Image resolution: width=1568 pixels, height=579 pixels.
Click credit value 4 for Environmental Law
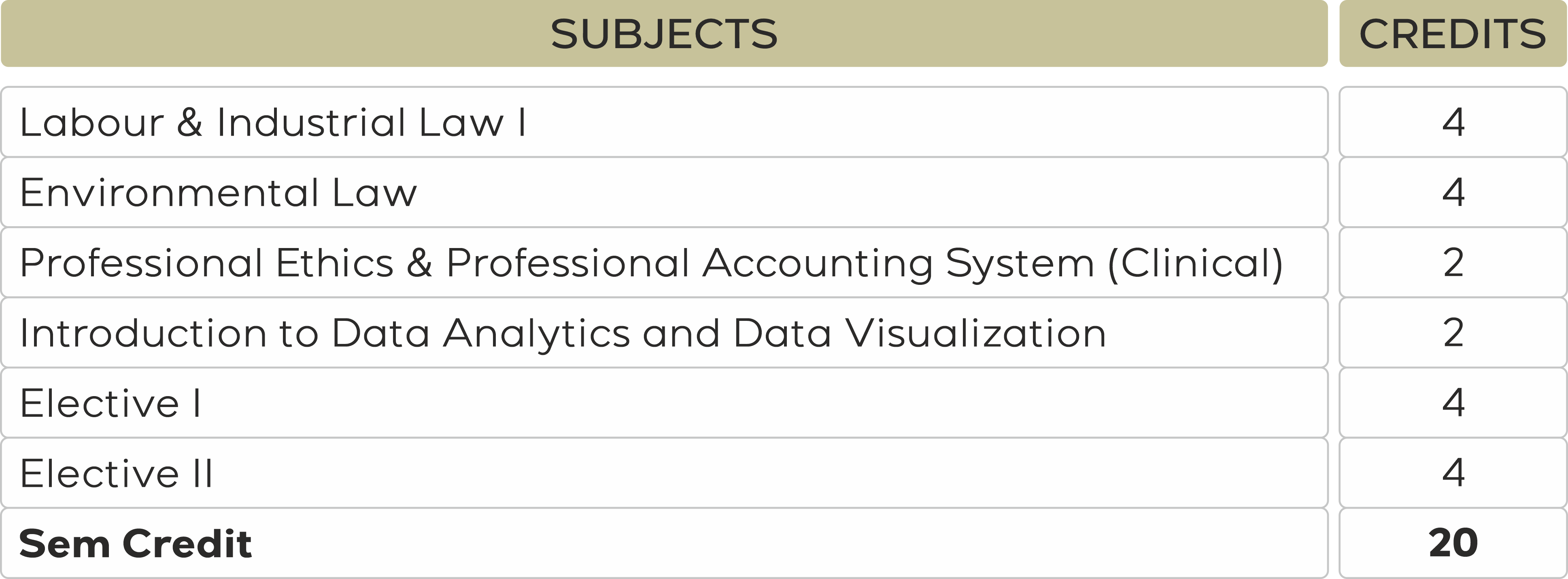pos(1453,193)
